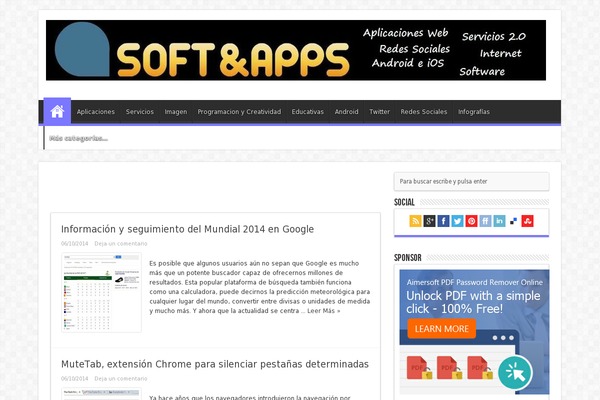Open the LinkedIn social icon
The width and height of the screenshot is (600, 400).
click(499, 221)
